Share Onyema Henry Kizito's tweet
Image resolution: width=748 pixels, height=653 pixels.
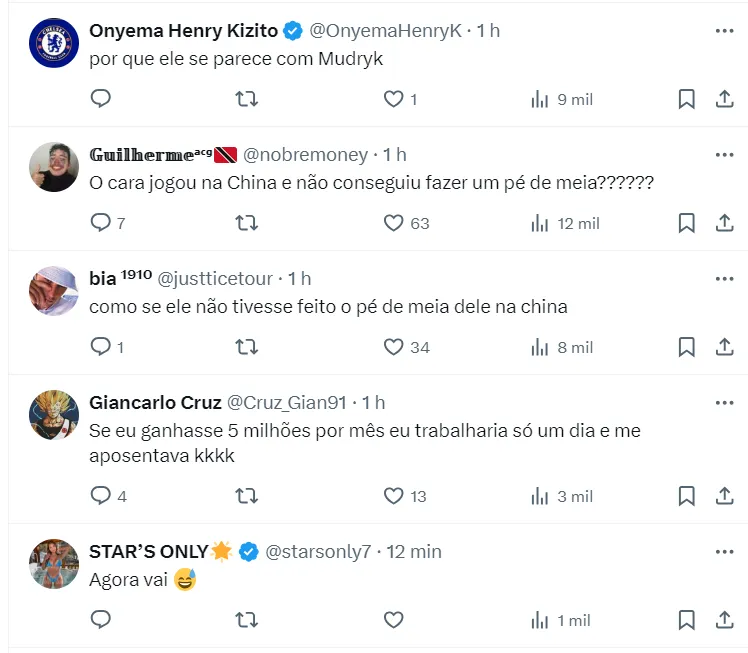(725, 99)
